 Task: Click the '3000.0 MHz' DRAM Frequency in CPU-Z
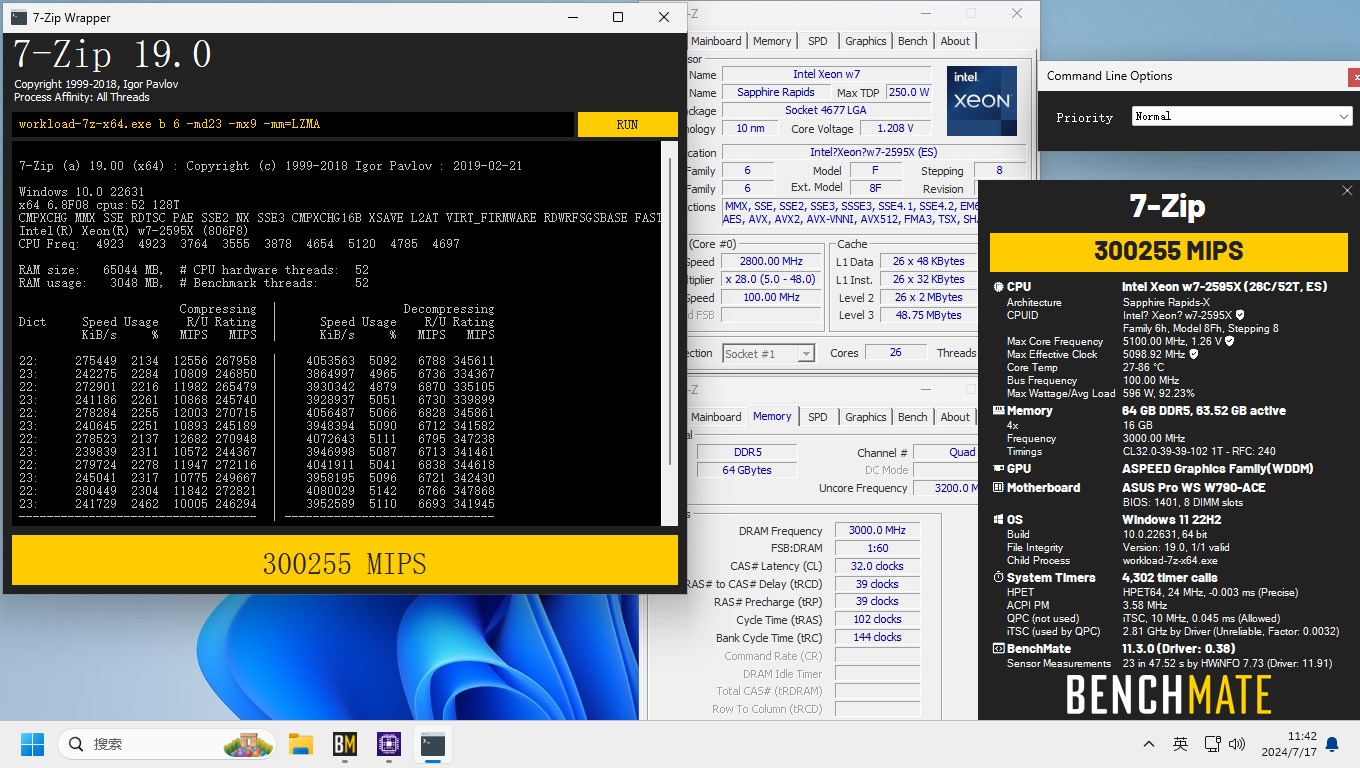pos(877,530)
